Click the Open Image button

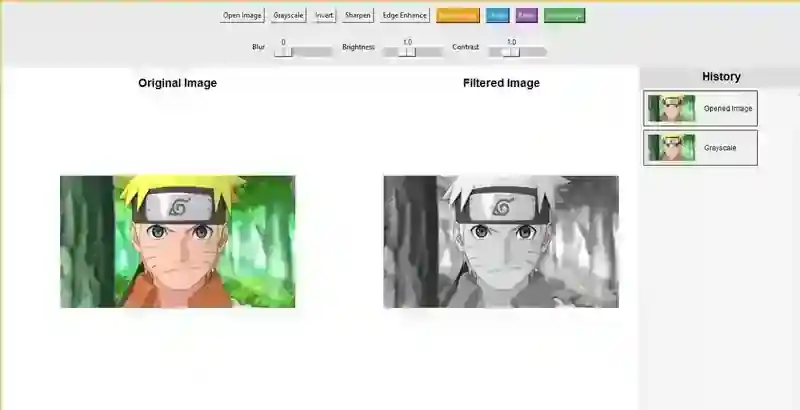point(242,15)
